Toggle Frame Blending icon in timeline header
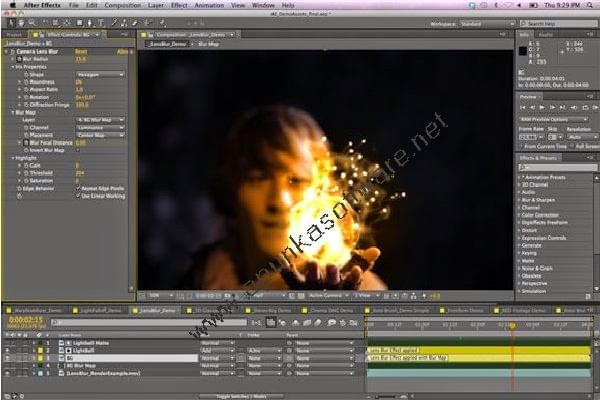 click(x=307, y=323)
